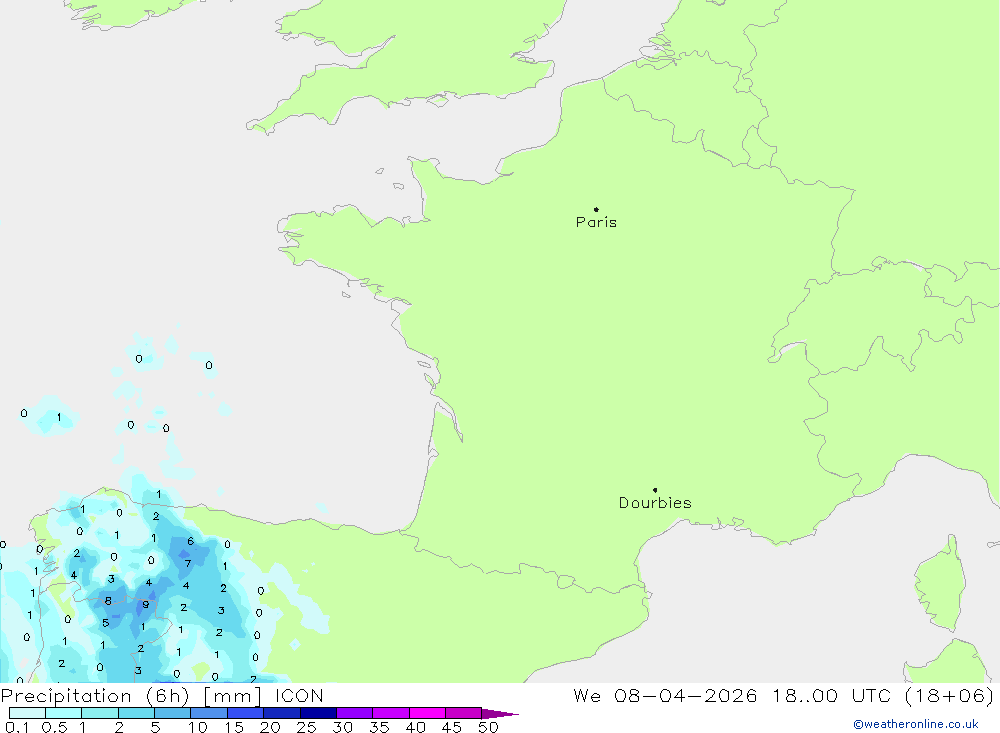Select the dark blue 25 mm legend swatch
The image size is (1000, 733).
tap(318, 713)
